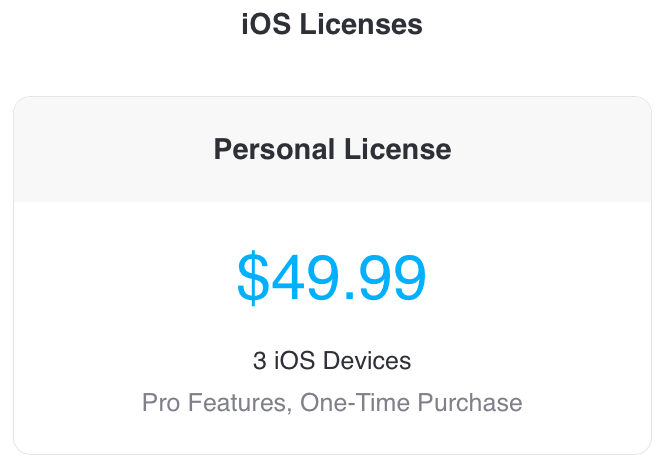Select the 3 iOS Devices text
Screen dimensions: 665x466
[332, 360]
